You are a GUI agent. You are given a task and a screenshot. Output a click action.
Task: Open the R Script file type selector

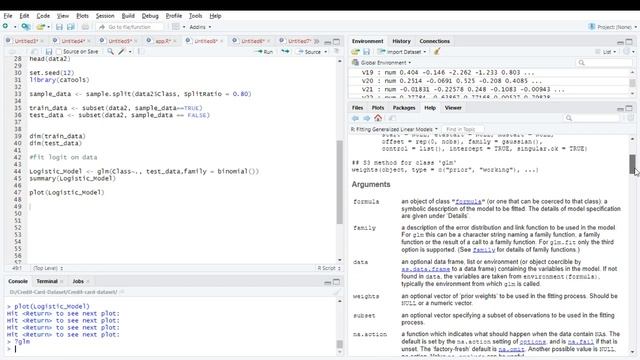329,268
